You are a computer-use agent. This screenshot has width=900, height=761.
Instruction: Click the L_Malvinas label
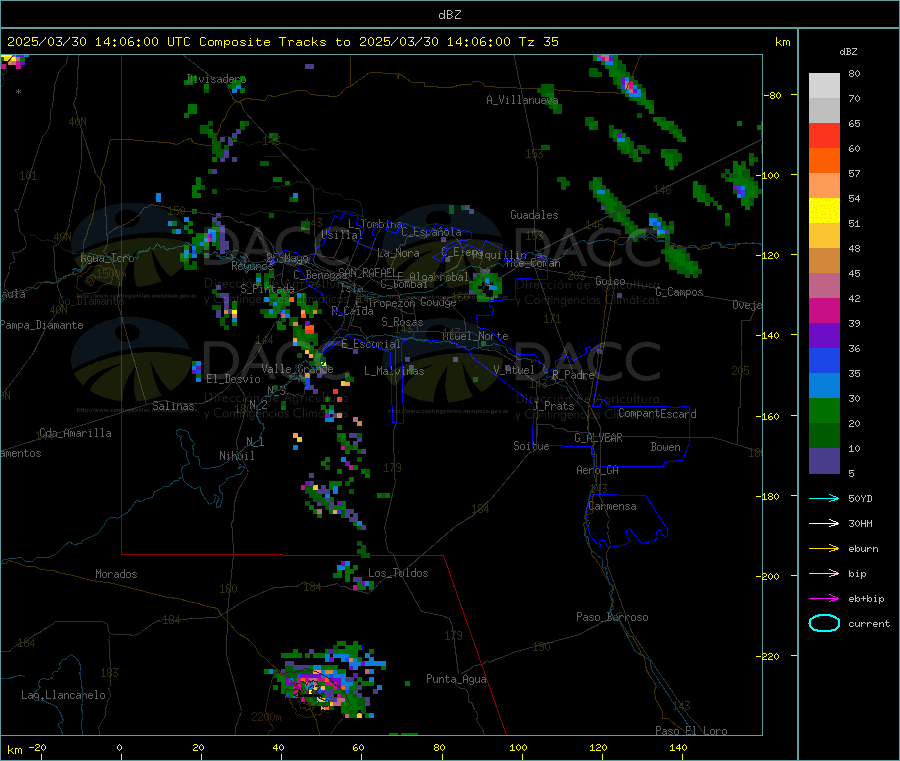(394, 371)
